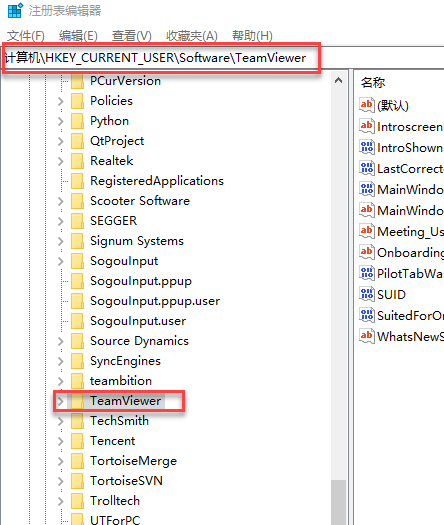Screen dimensions: 444x525
Task: Click the tree pane scrollbar thumb
Action: pyautogui.click(x=339, y=502)
